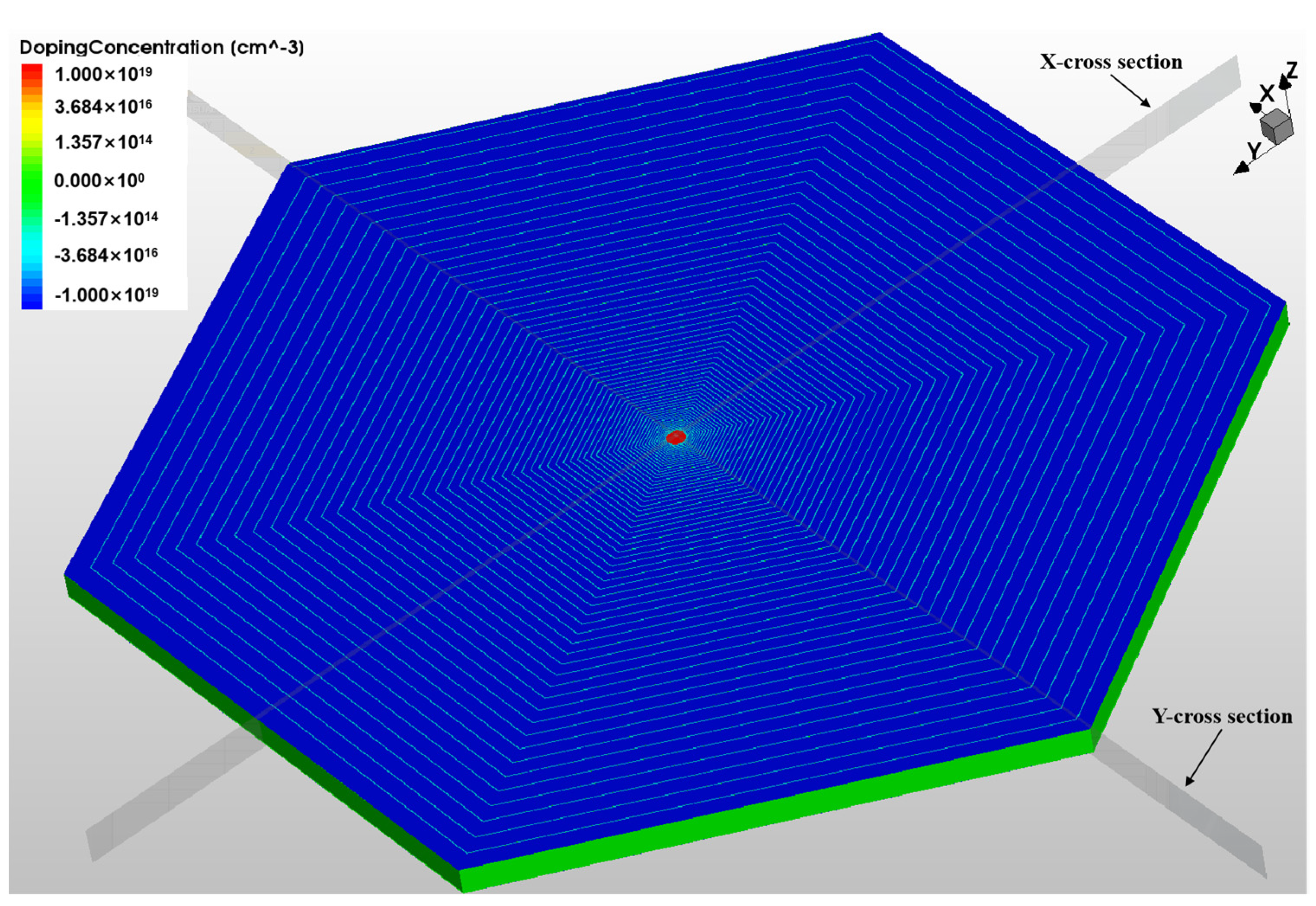Image resolution: width=1316 pixels, height=906 pixels.
Task: Click legend value 0.000×10^0
Action: (99, 181)
